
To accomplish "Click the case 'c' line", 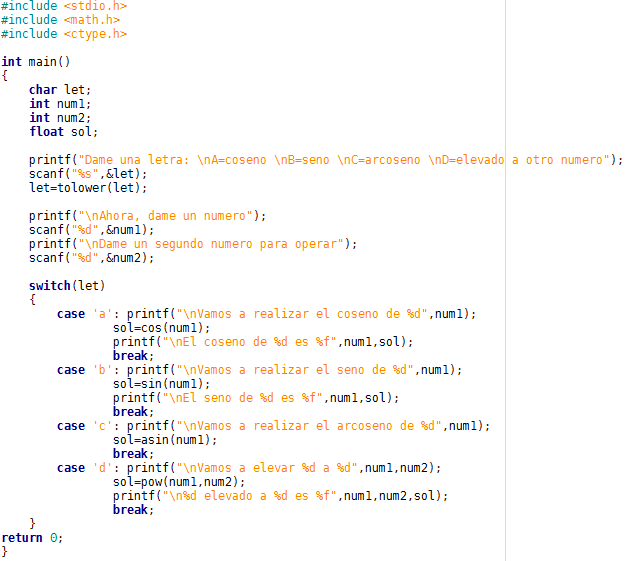I will (x=273, y=426).
